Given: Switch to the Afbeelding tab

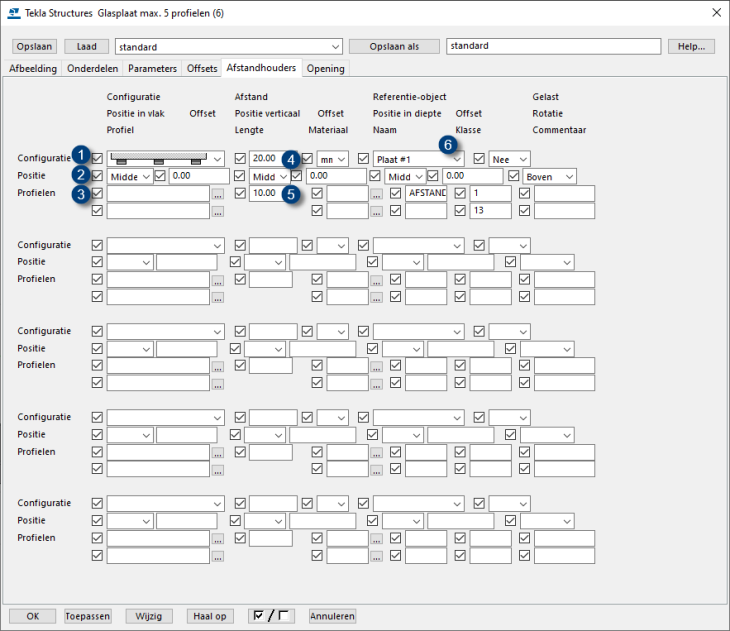Looking at the screenshot, I should click(33, 69).
